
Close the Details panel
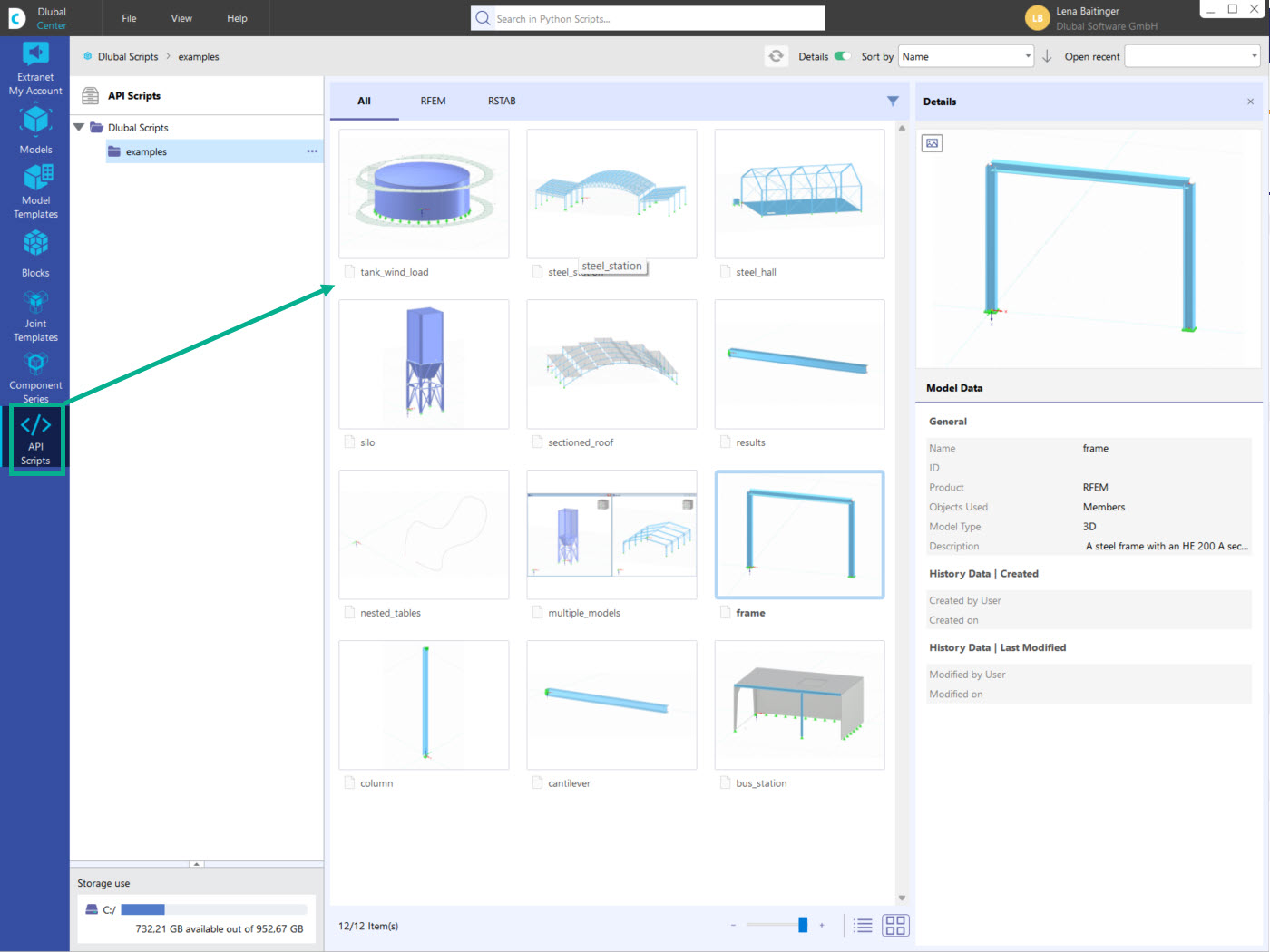pyautogui.click(x=1250, y=102)
